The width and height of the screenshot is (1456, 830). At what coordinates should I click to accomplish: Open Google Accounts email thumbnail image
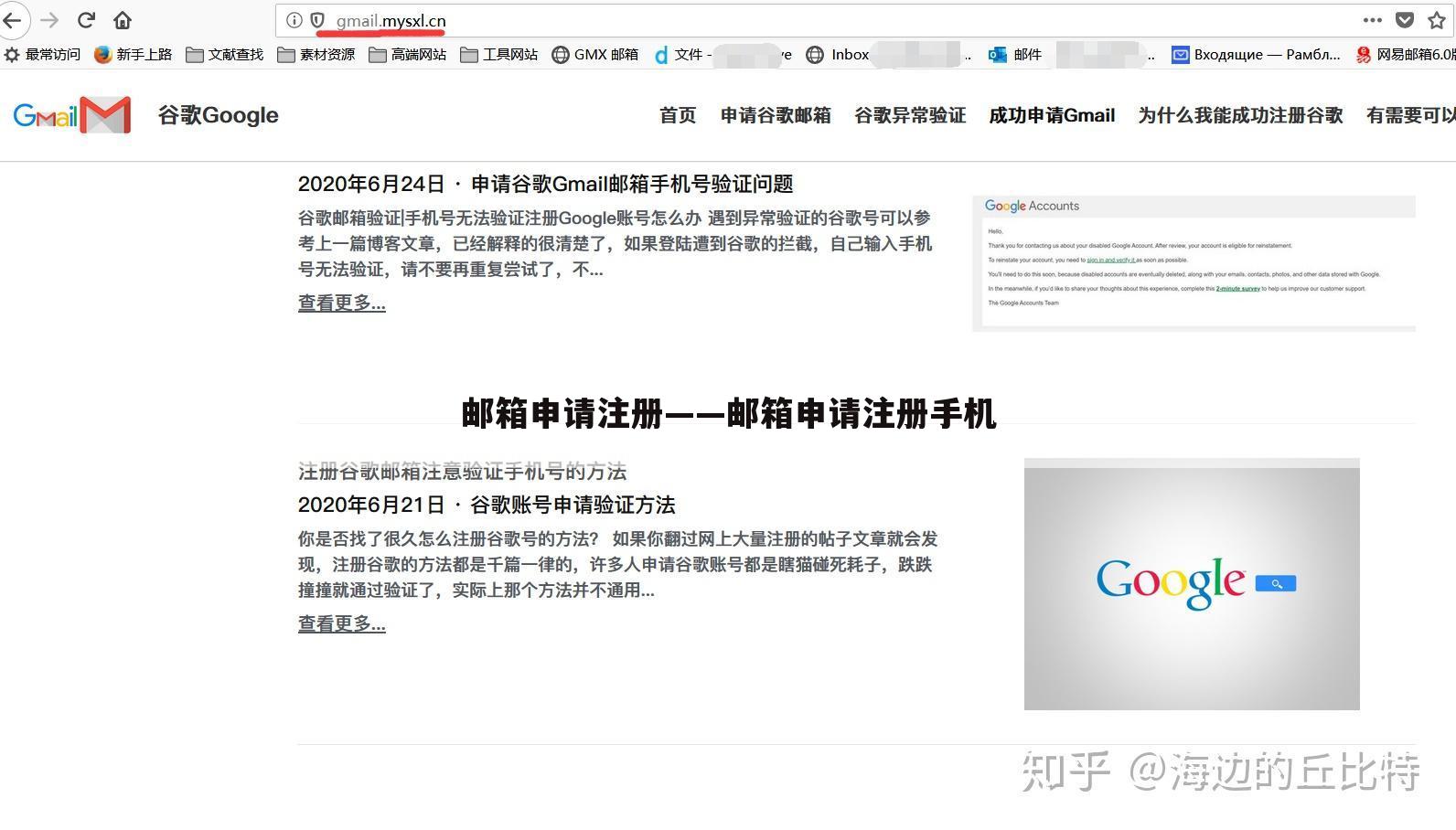[x=1194, y=263]
